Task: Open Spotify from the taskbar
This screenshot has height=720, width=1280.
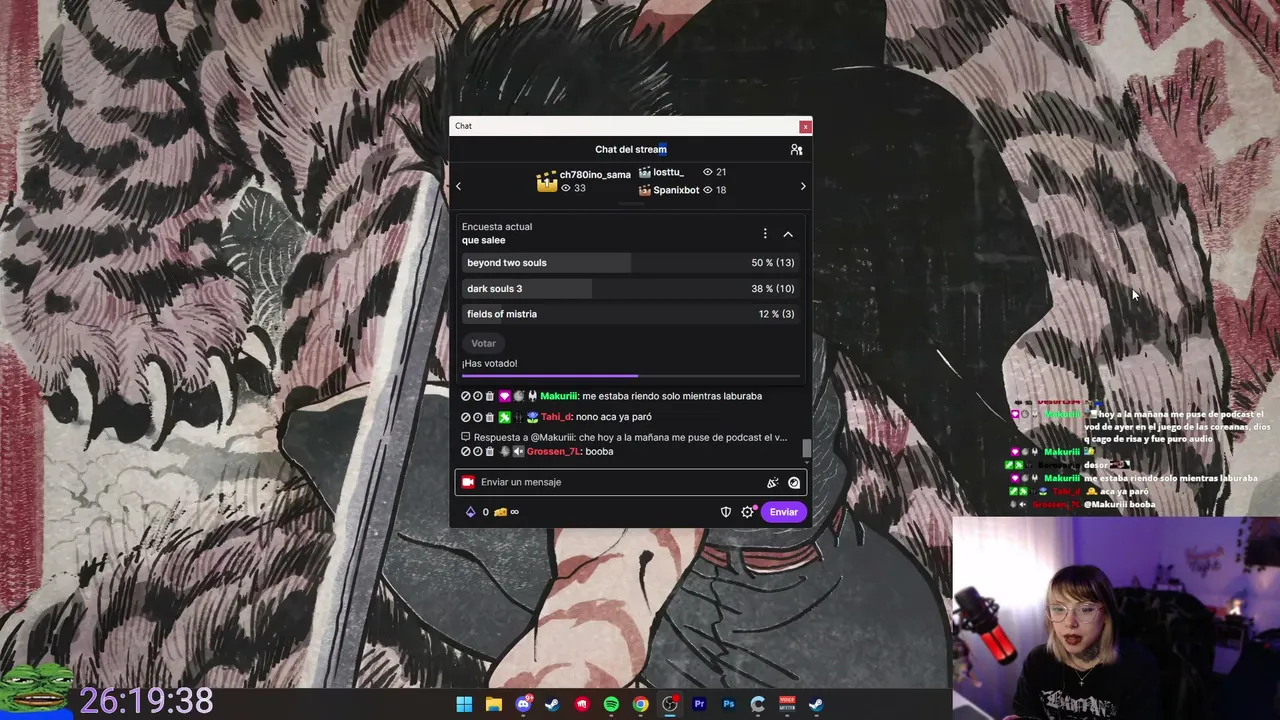Action: click(611, 704)
